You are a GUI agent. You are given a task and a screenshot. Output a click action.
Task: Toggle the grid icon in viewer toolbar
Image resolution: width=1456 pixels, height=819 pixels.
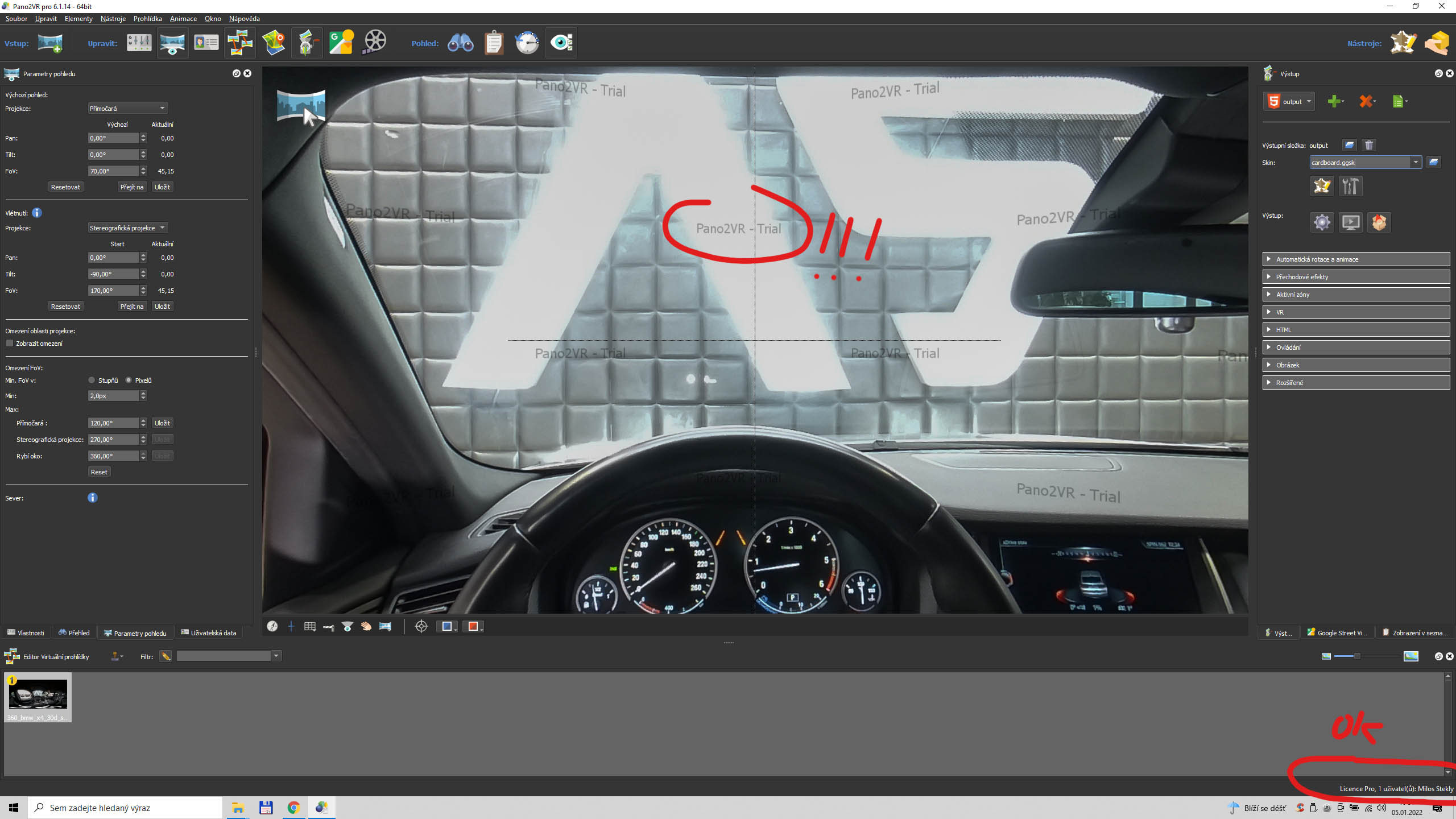[x=309, y=626]
